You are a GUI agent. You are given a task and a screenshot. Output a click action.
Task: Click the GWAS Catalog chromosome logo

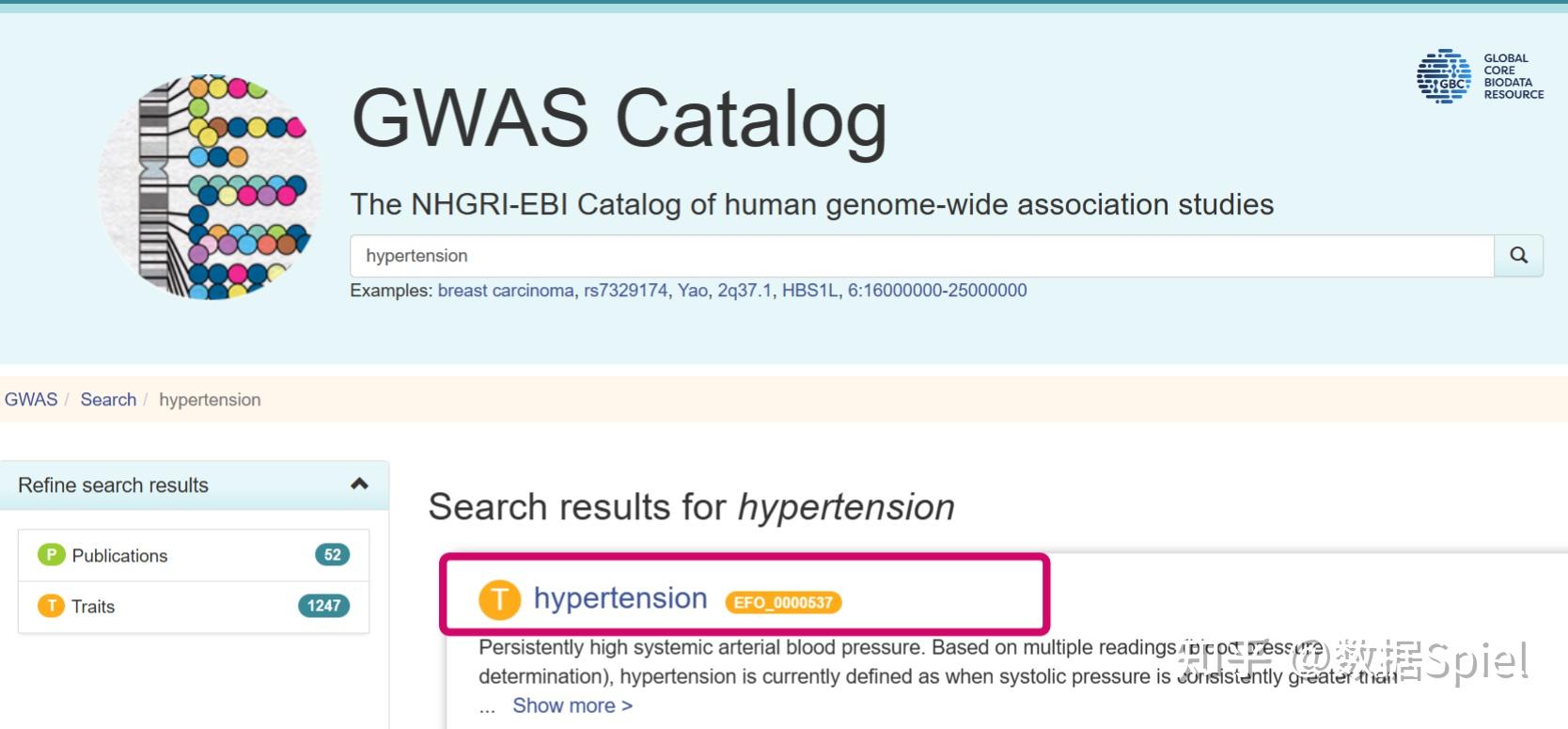[209, 186]
